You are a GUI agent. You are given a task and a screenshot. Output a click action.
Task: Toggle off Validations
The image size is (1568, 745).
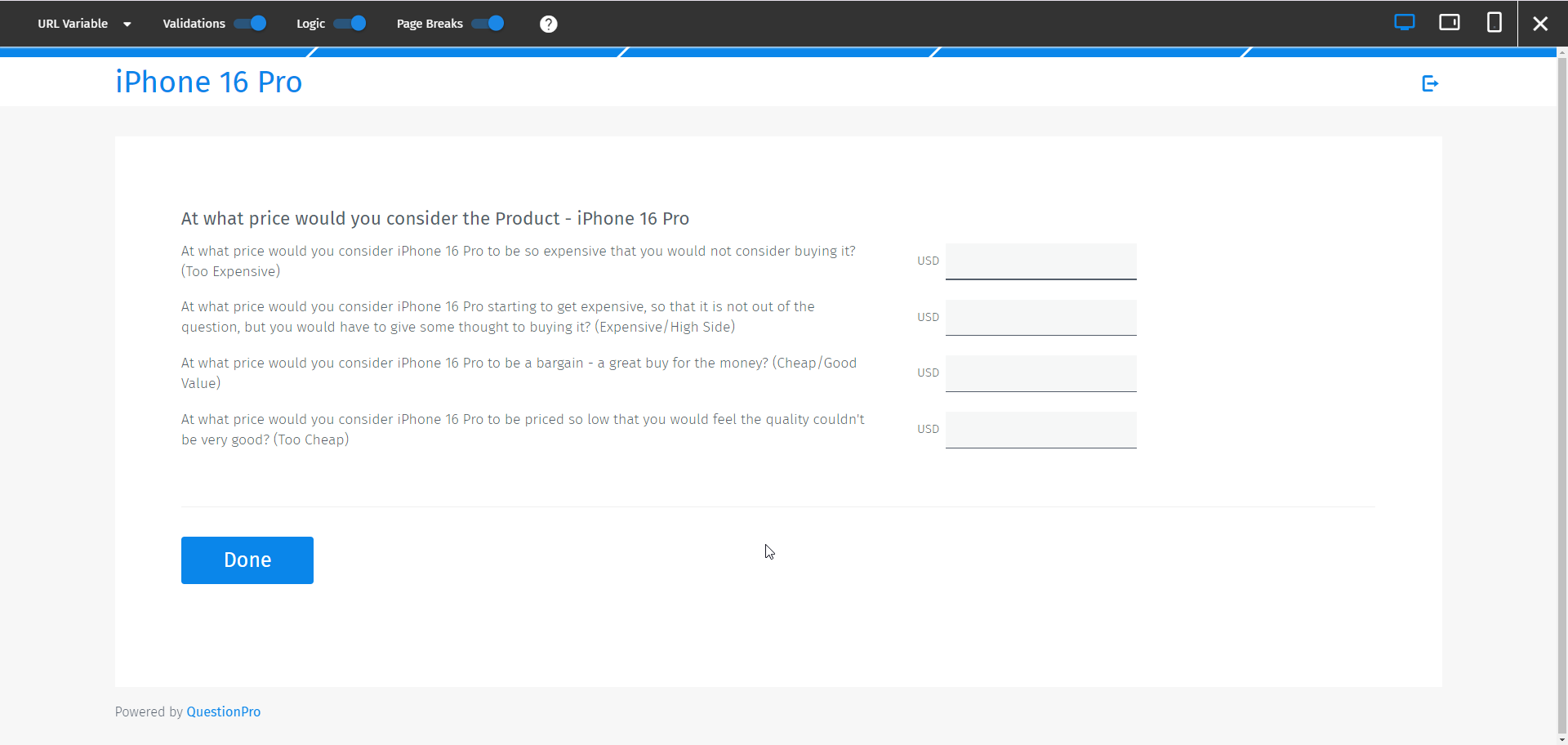click(x=250, y=24)
